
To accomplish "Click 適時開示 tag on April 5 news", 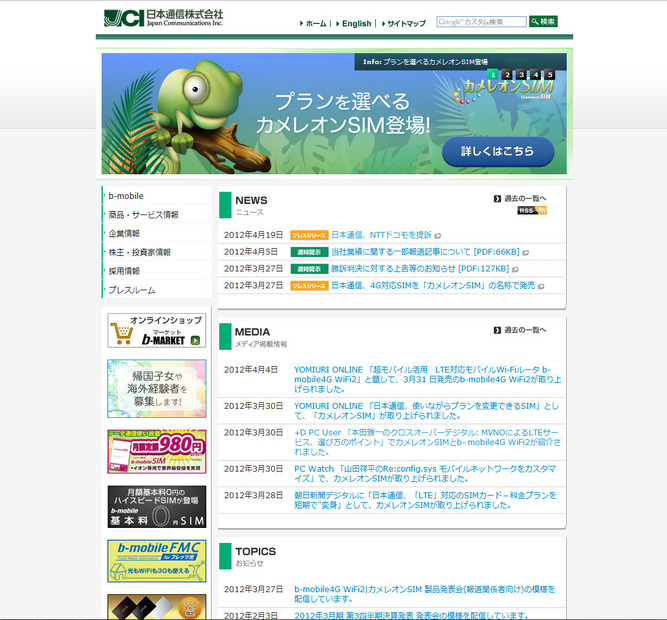I will click(x=309, y=252).
